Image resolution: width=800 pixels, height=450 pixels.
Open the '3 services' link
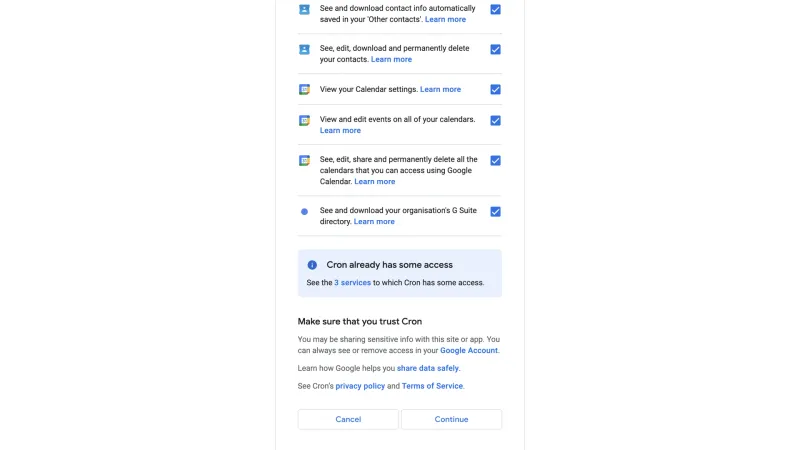(353, 283)
